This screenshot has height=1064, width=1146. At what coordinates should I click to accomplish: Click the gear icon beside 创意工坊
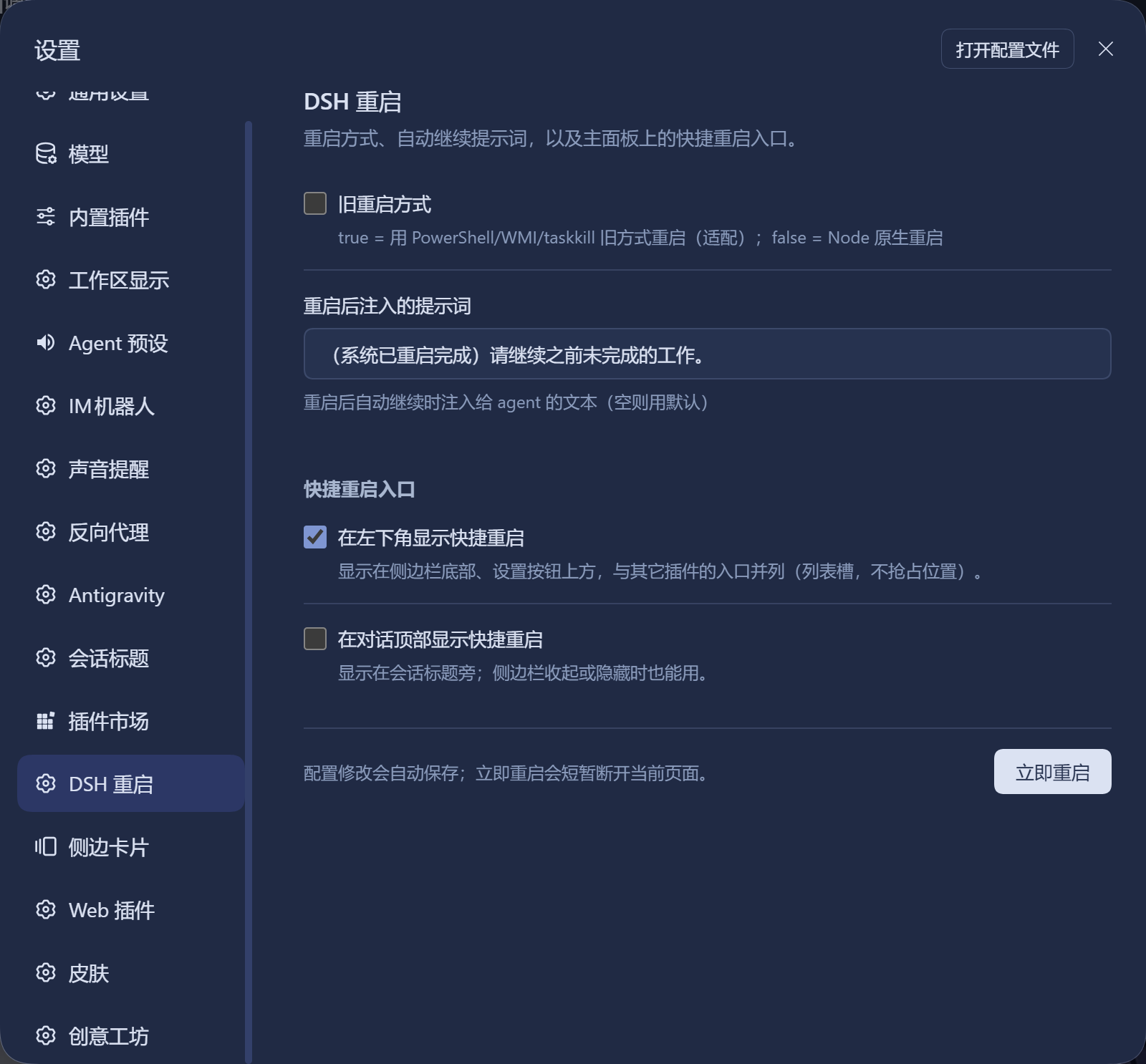46,1035
